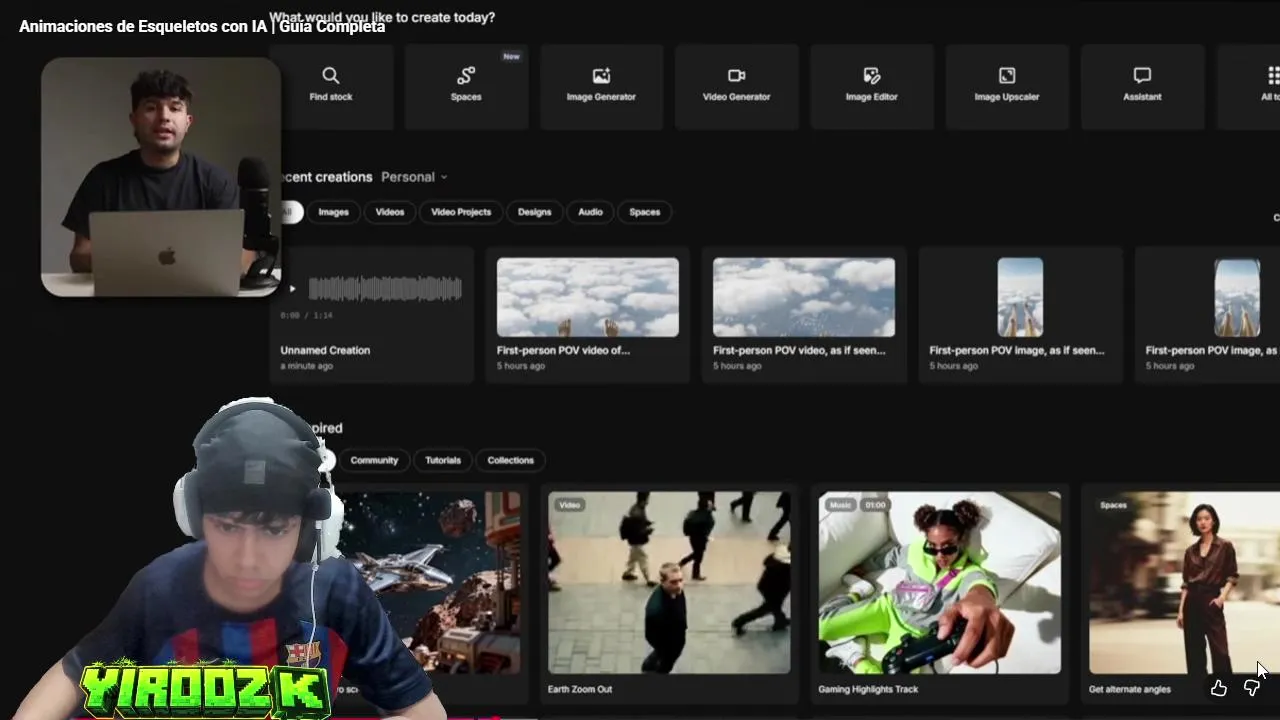Launch the Image Generator

[x=601, y=86]
